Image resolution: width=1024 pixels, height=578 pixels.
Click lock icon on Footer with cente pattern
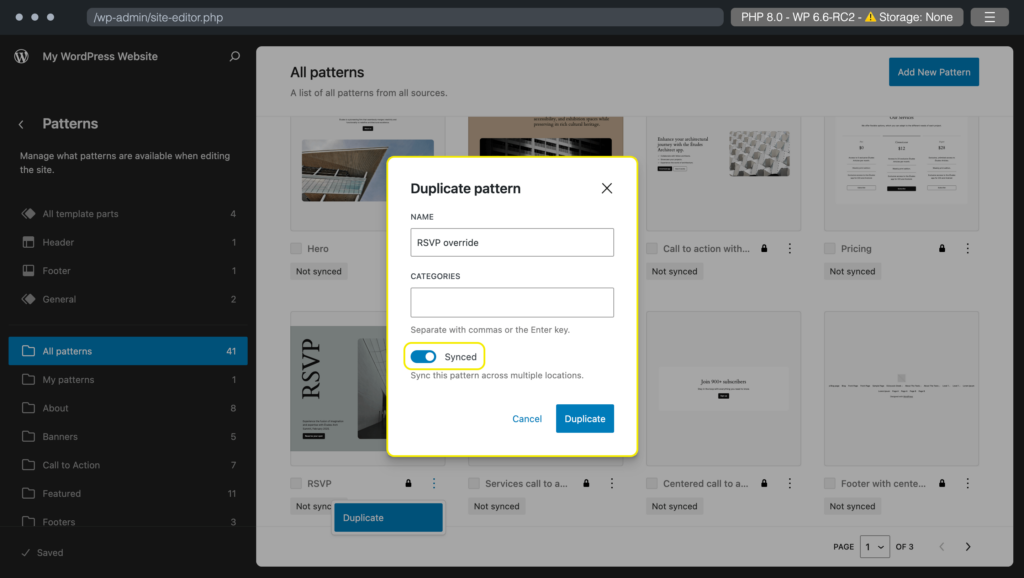942,483
